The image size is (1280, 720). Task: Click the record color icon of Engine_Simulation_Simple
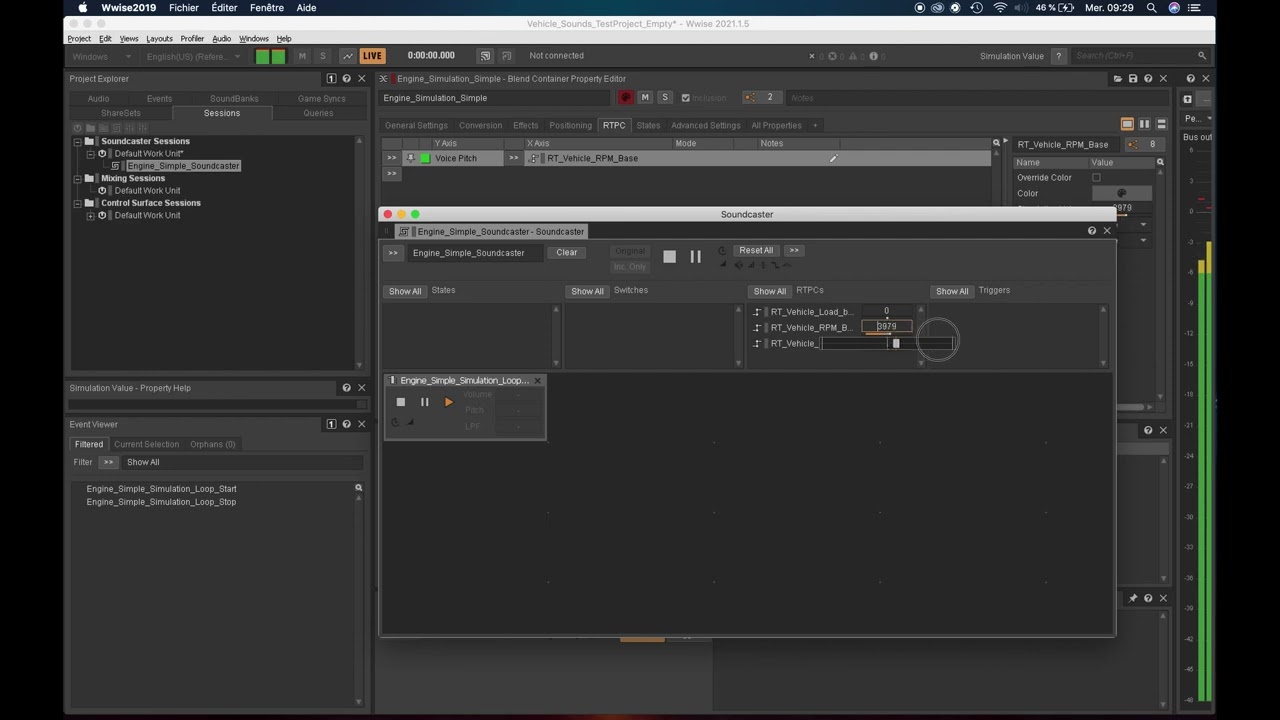(625, 97)
